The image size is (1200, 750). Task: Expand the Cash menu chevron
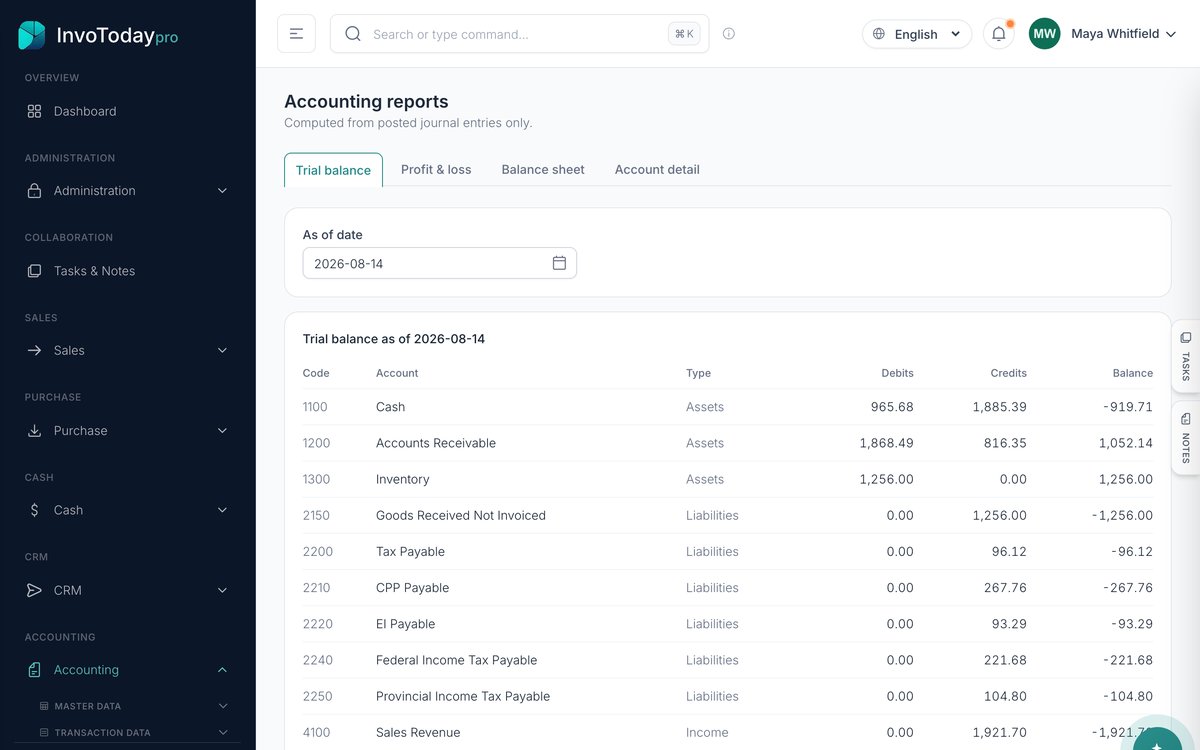222,510
